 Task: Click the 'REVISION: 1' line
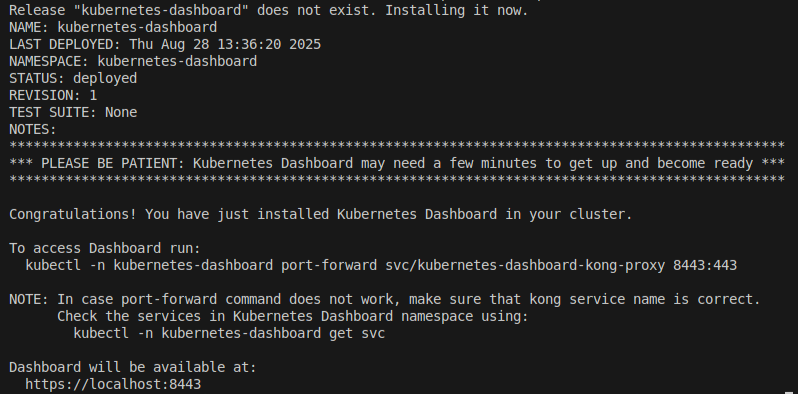[53, 95]
